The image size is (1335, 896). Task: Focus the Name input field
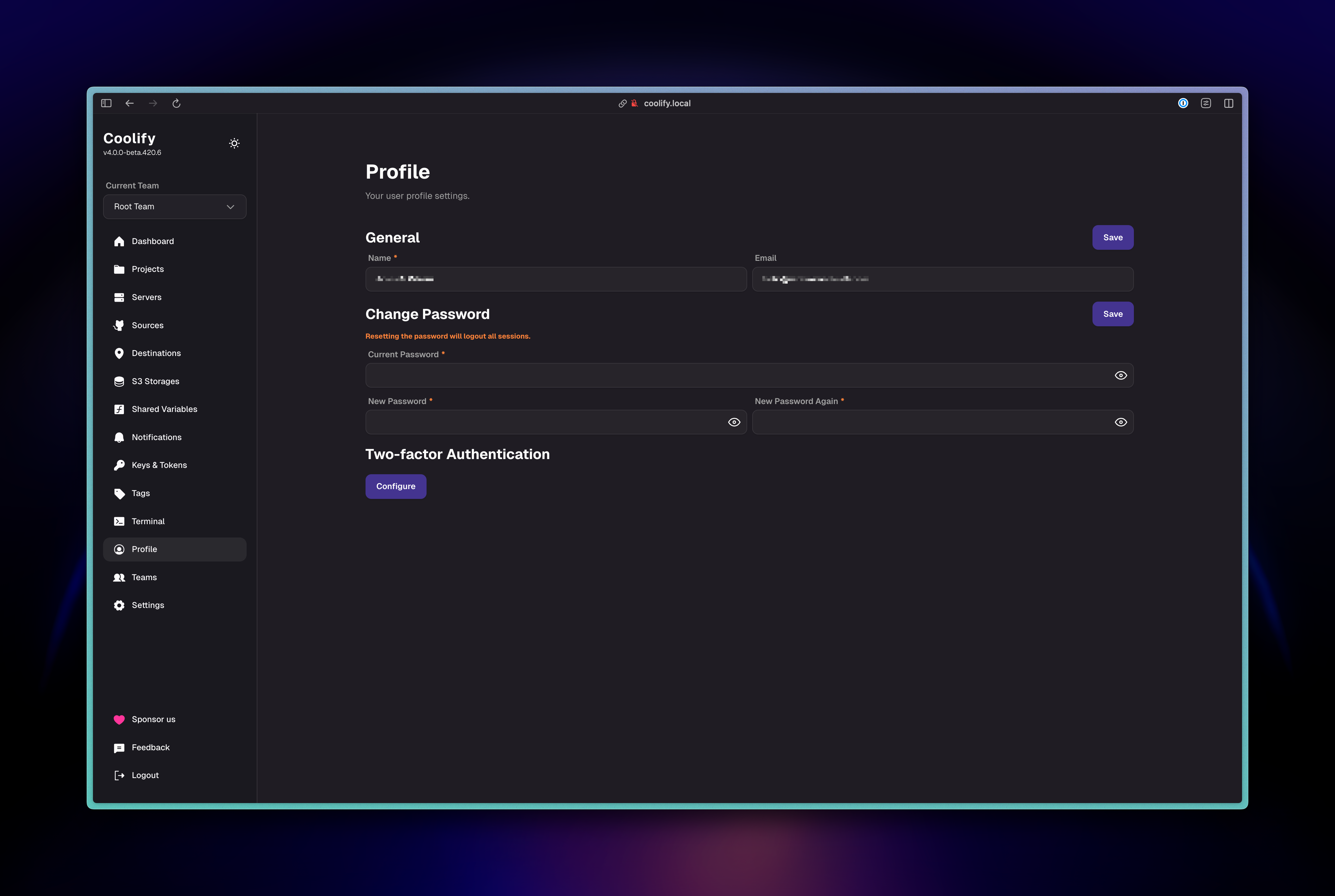pyautogui.click(x=556, y=279)
